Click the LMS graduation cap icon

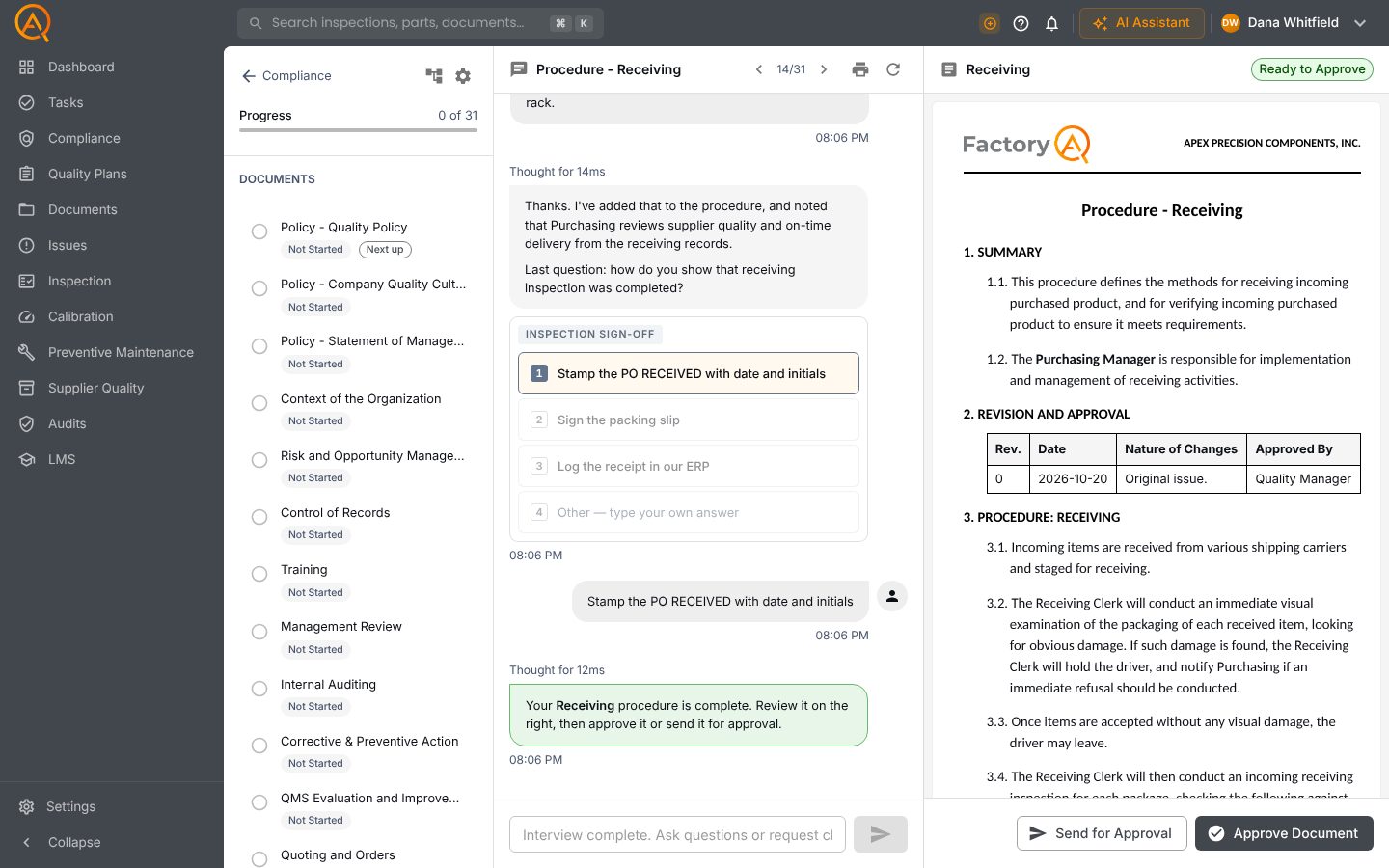(x=27, y=460)
